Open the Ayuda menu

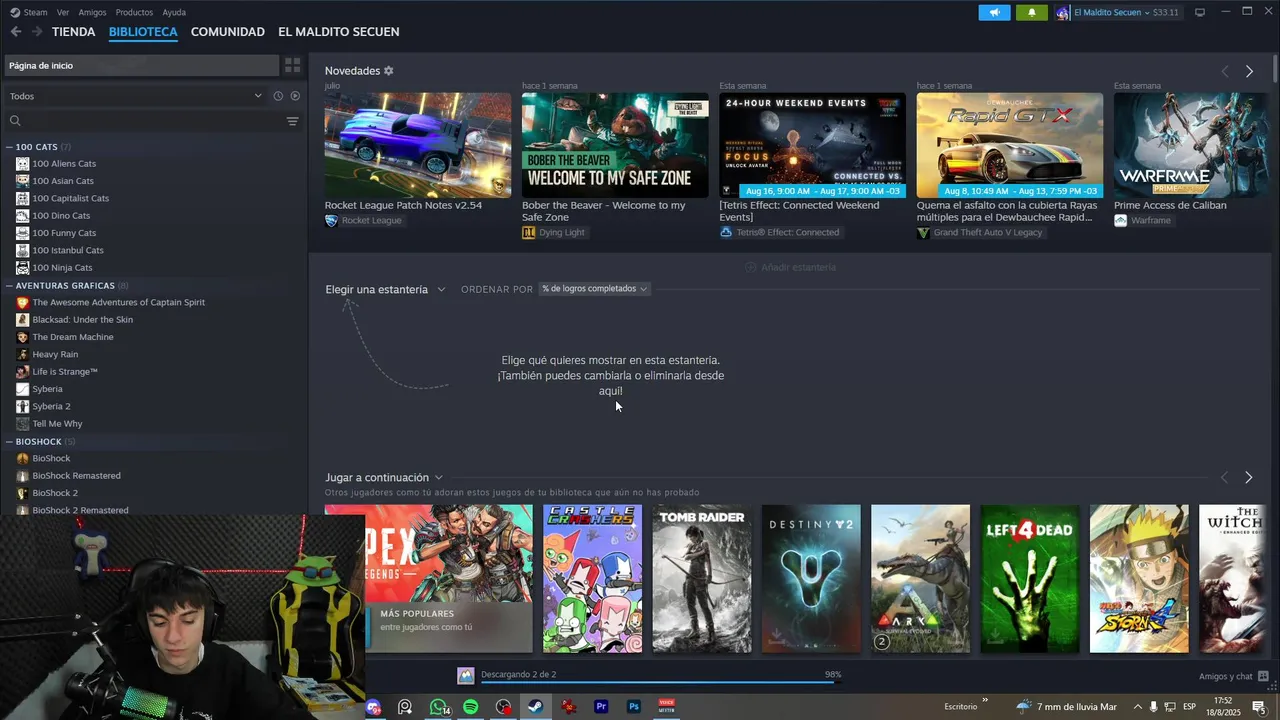[174, 12]
